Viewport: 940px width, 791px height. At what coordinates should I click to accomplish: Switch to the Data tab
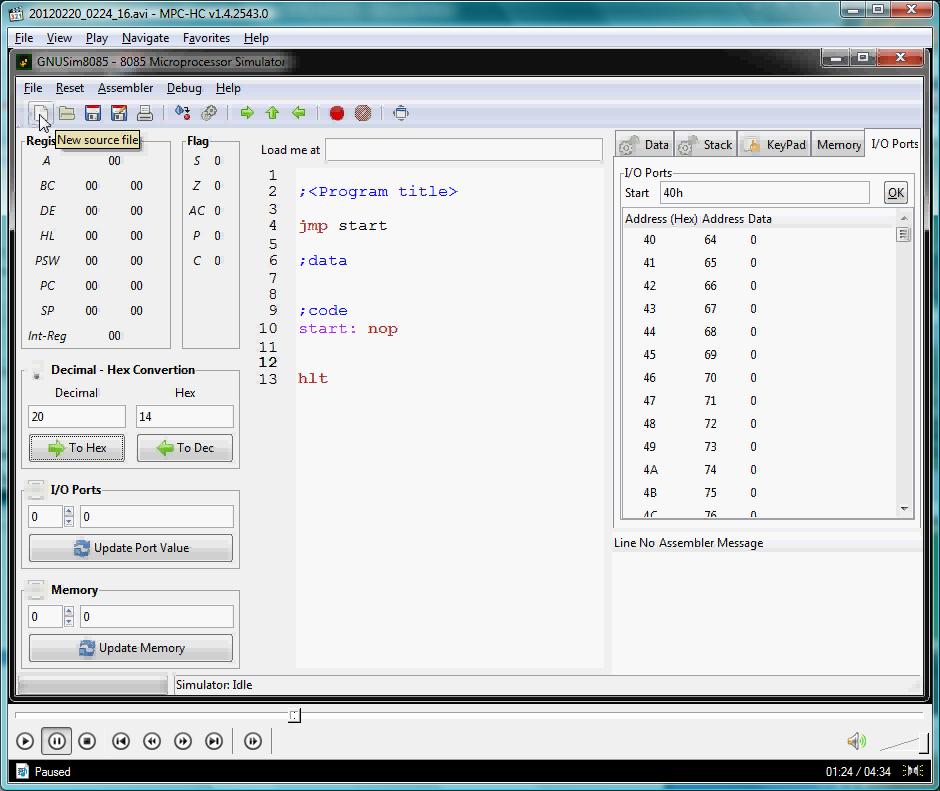point(644,145)
